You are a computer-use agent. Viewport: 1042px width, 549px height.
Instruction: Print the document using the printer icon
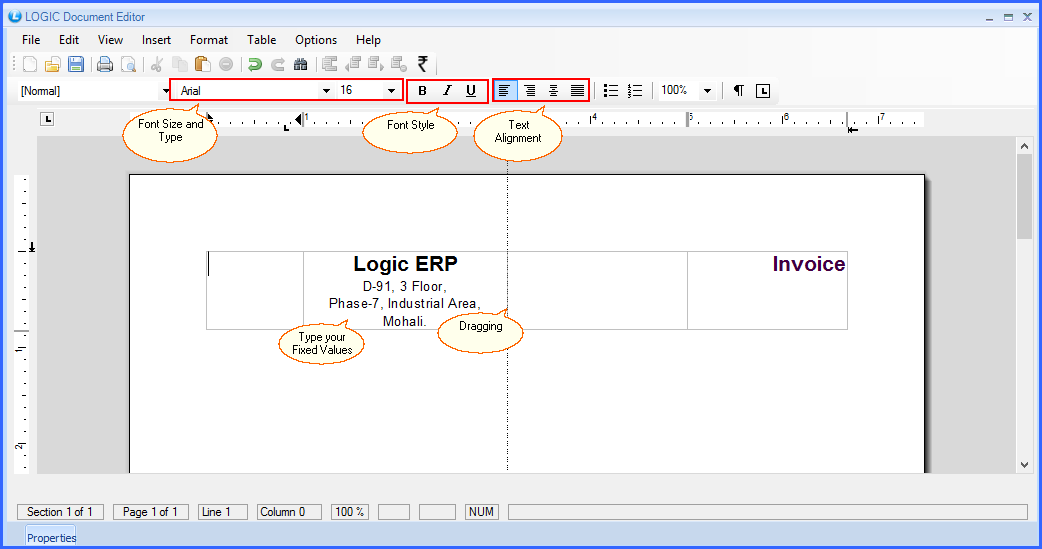coord(105,64)
